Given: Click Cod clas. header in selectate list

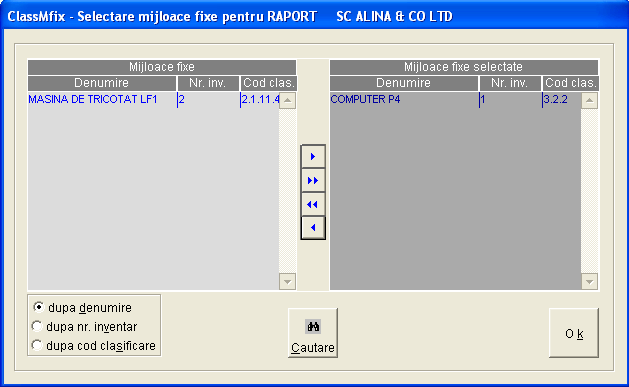Looking at the screenshot, I should 571,83.
